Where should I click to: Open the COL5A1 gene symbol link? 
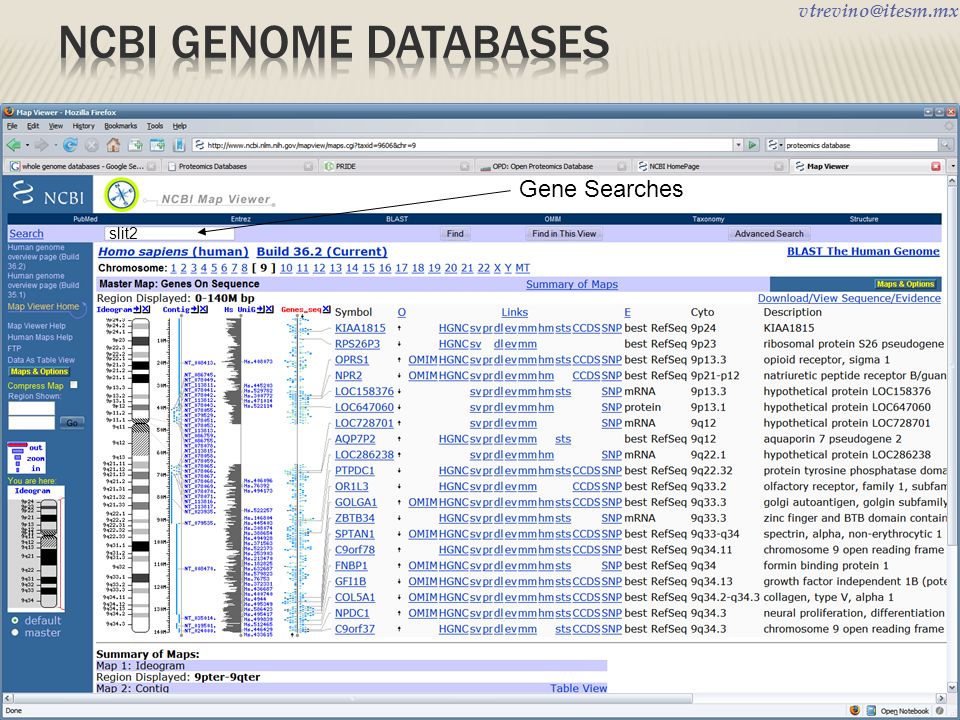pyautogui.click(x=354, y=598)
